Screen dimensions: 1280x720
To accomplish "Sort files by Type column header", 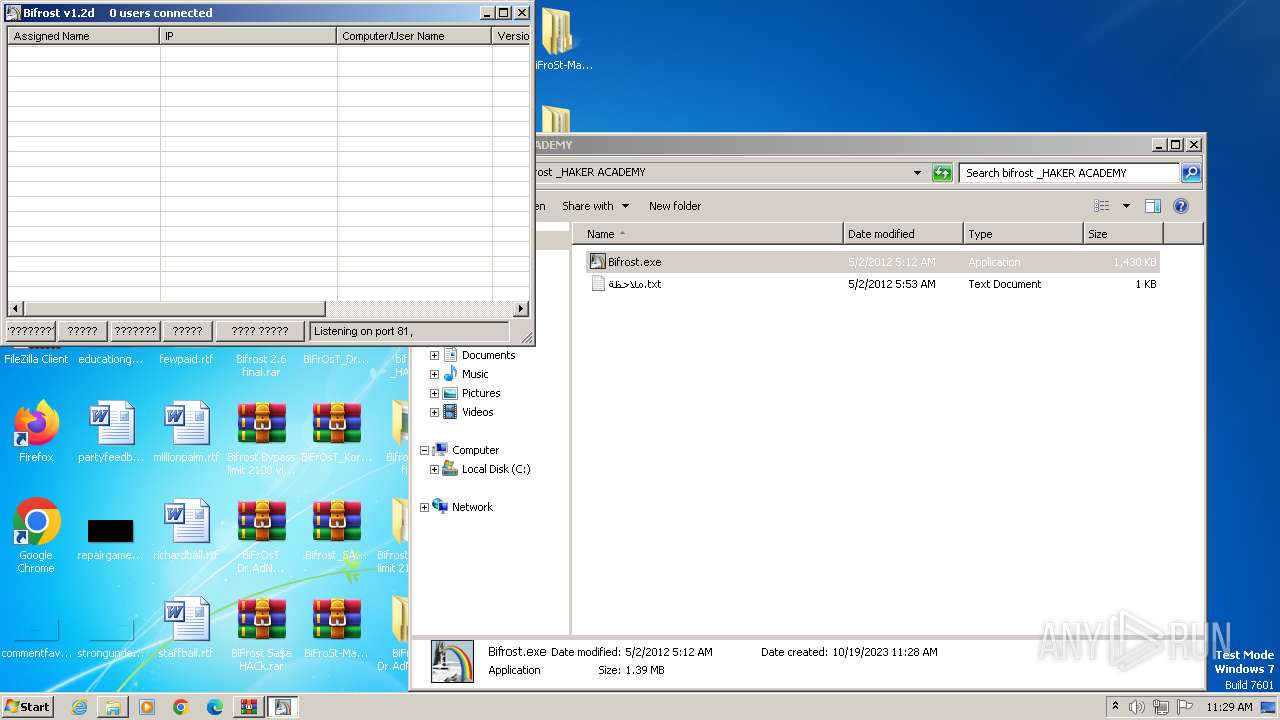I will tap(1023, 234).
